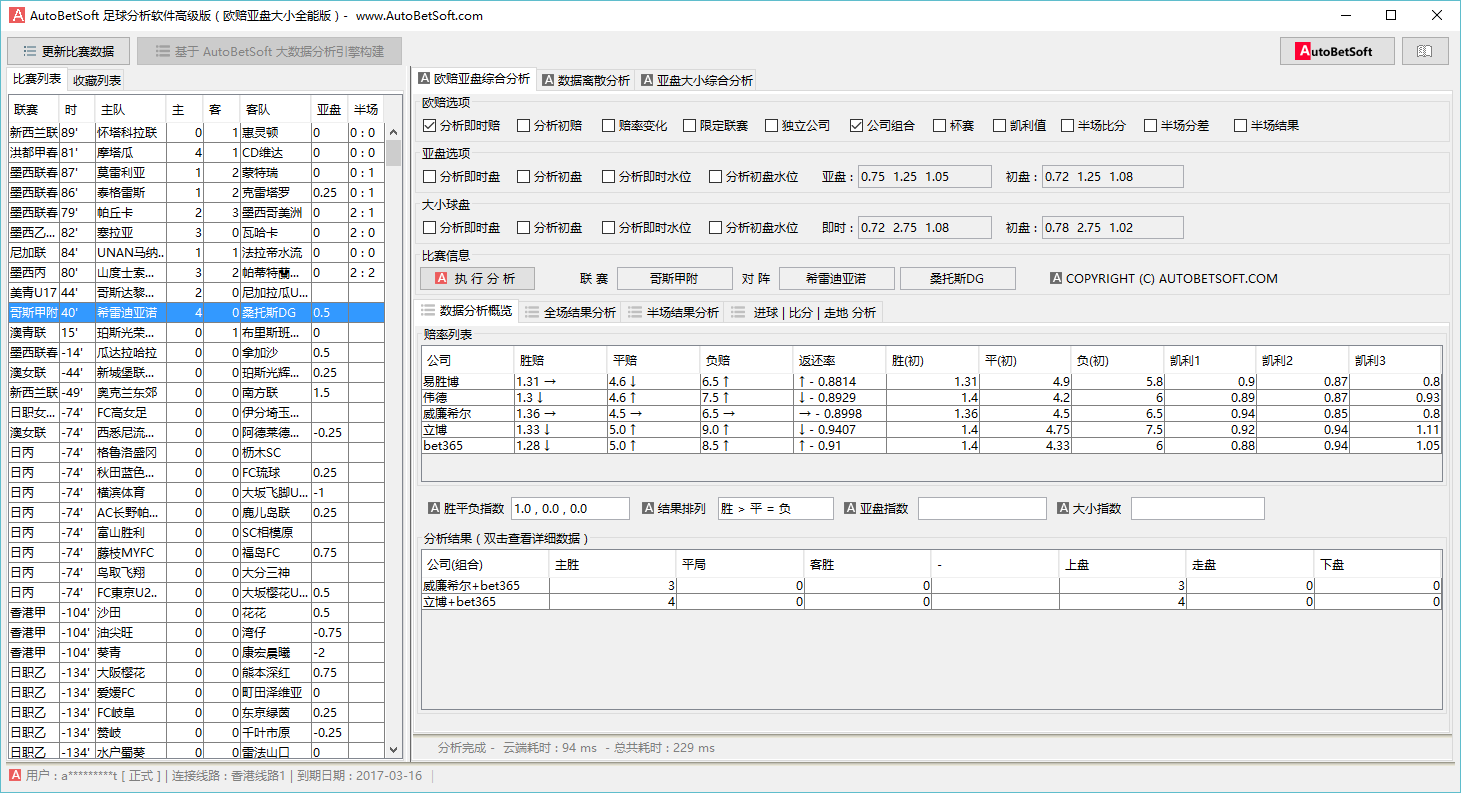1461x793 pixels.
Task: Click 主胜 column header in results
Action: 612,564
